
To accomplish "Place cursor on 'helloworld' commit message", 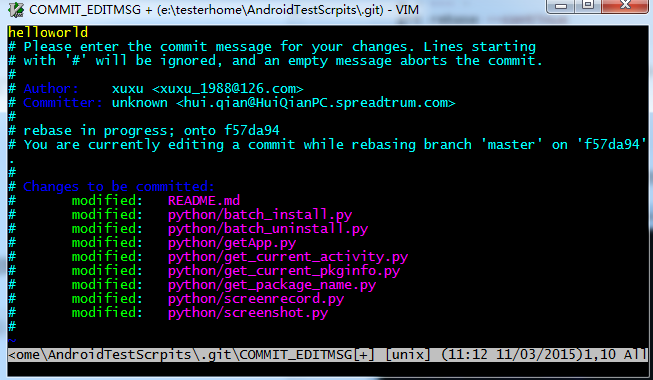I will pyautogui.click(x=48, y=32).
